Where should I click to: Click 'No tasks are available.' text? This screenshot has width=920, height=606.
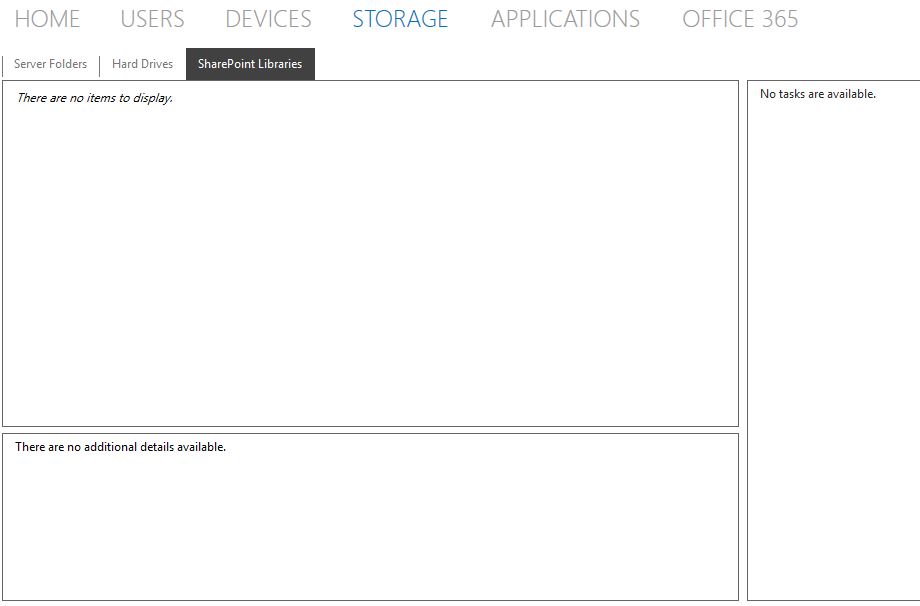[x=817, y=94]
